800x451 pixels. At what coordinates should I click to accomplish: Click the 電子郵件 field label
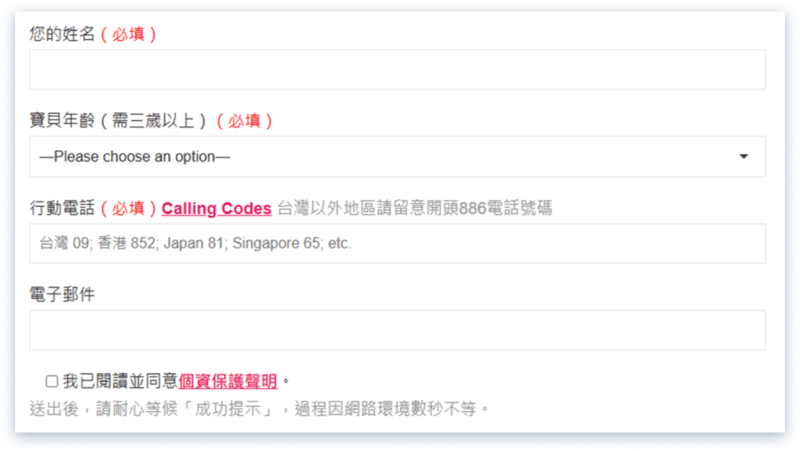pos(62,295)
